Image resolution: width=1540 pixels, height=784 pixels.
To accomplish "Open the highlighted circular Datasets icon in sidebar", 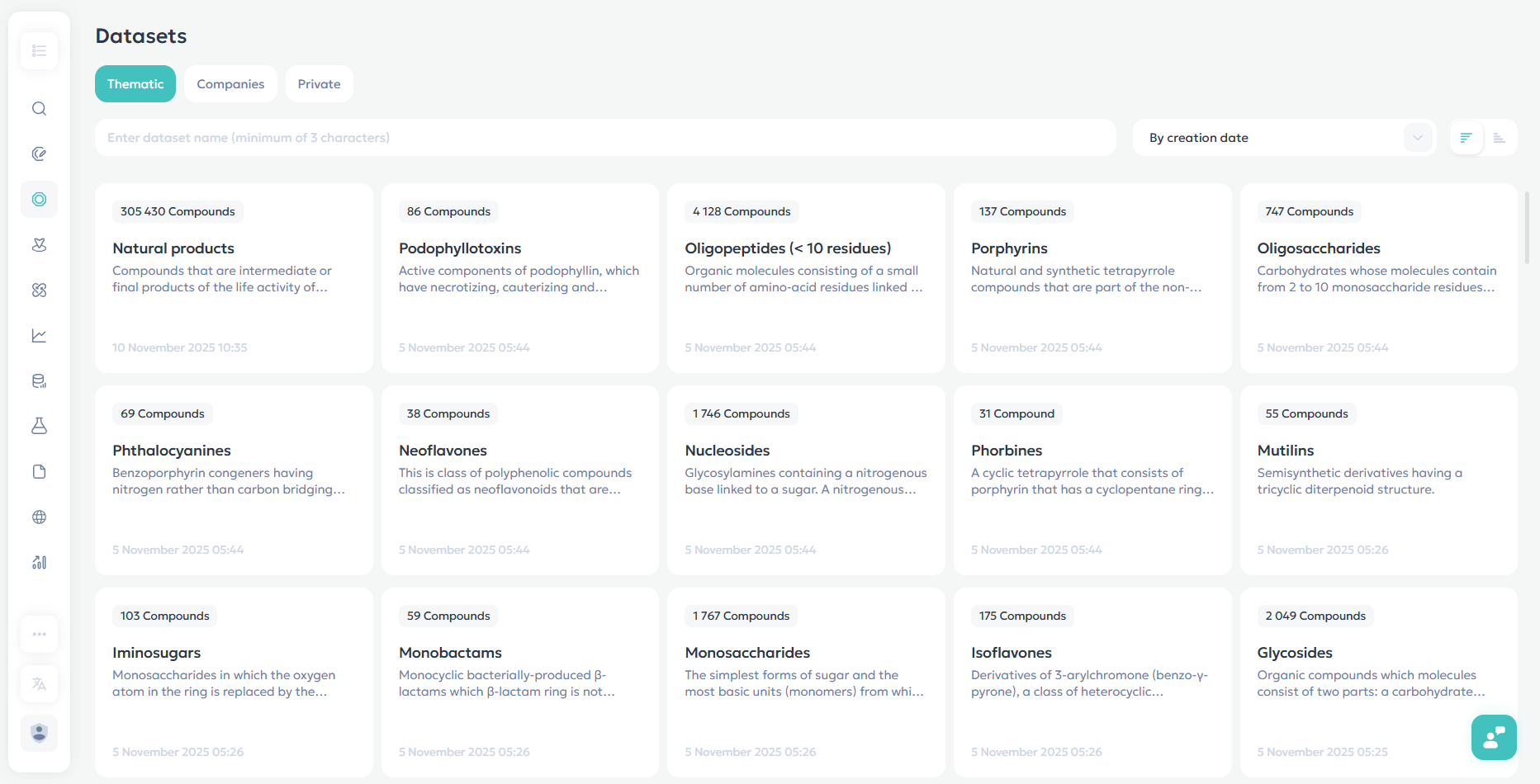I will click(x=39, y=200).
